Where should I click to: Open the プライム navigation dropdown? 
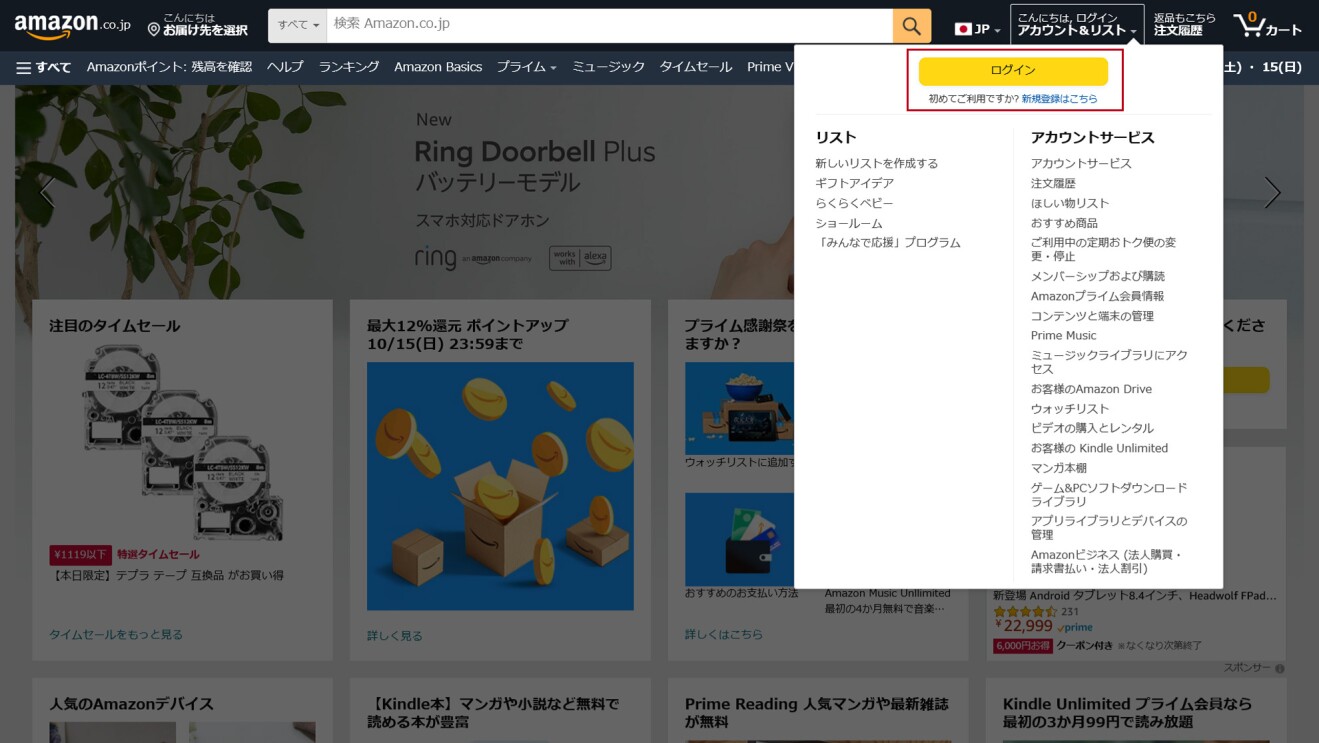tap(526, 67)
